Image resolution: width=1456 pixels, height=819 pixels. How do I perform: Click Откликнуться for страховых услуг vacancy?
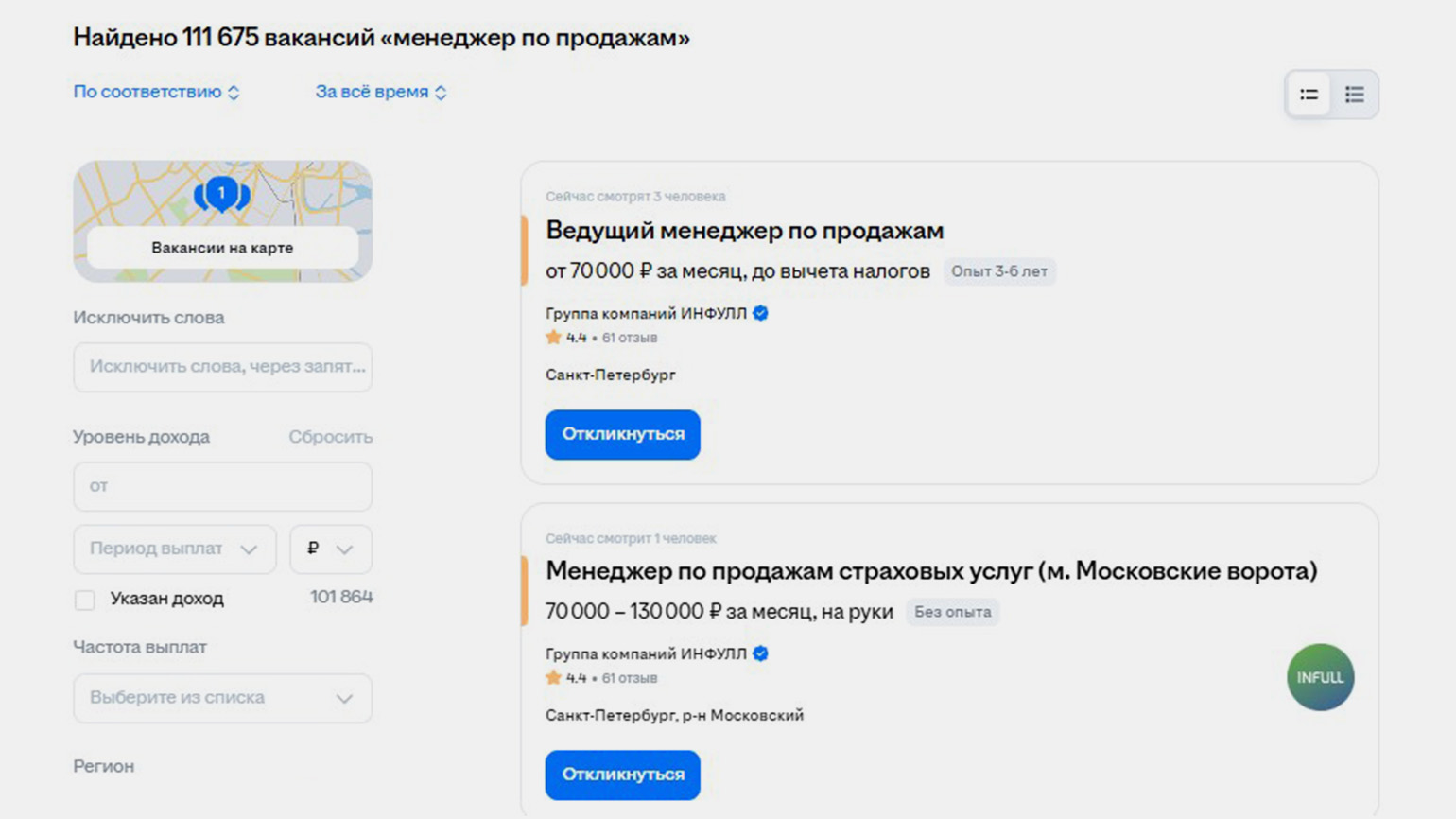click(x=622, y=775)
